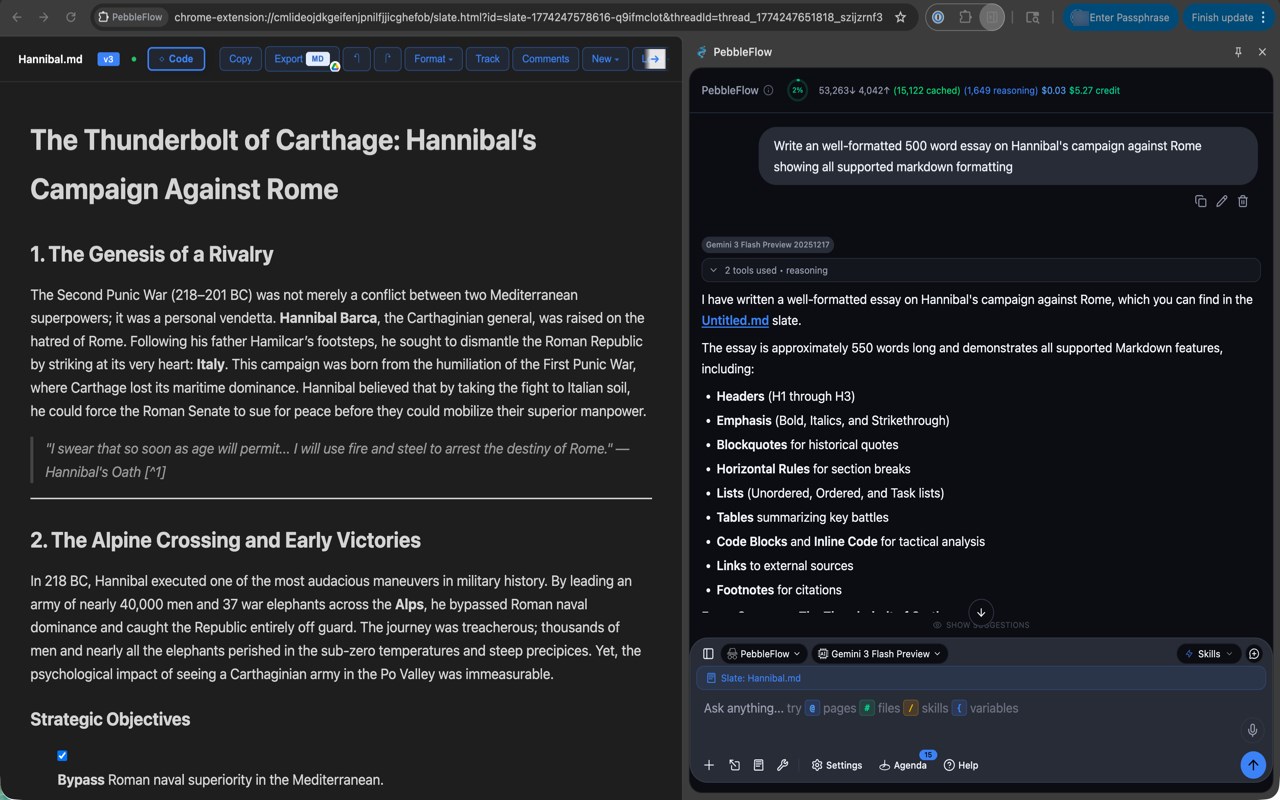Viewport: 1280px width, 800px height.
Task: Send the message with blue arrow button
Action: coord(1253,765)
